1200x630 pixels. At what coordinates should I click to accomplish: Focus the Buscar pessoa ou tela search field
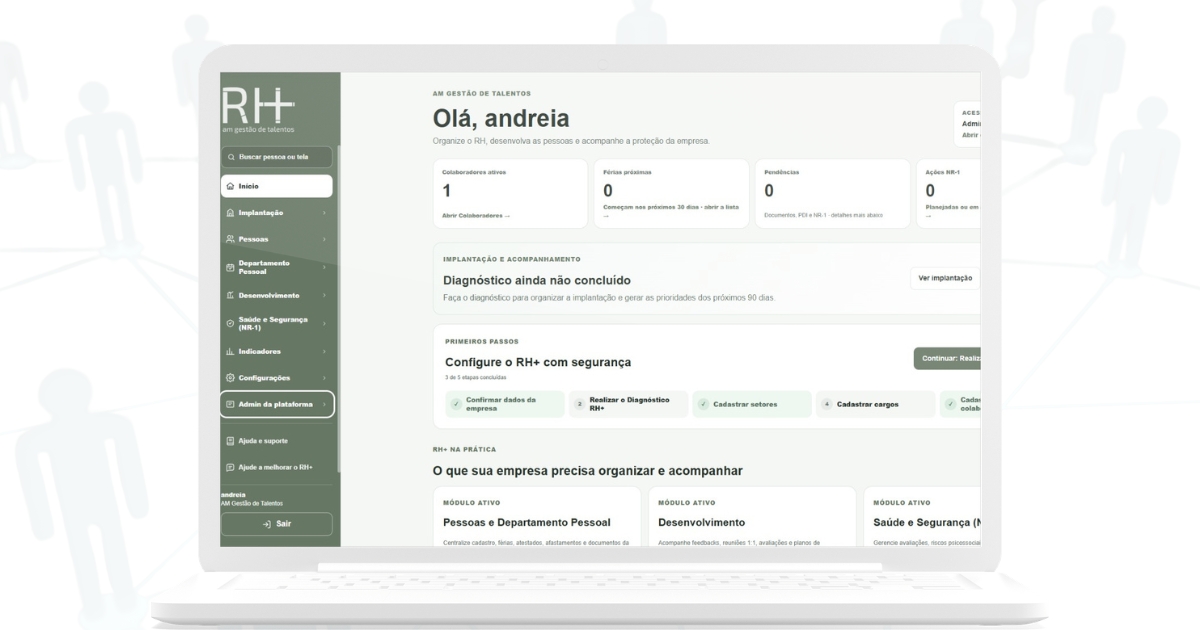tap(277, 157)
